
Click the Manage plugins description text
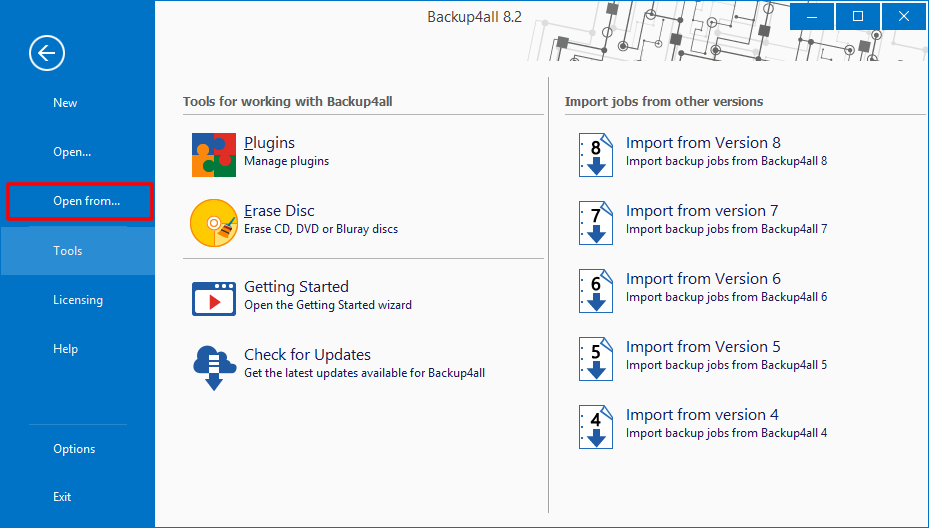(286, 161)
